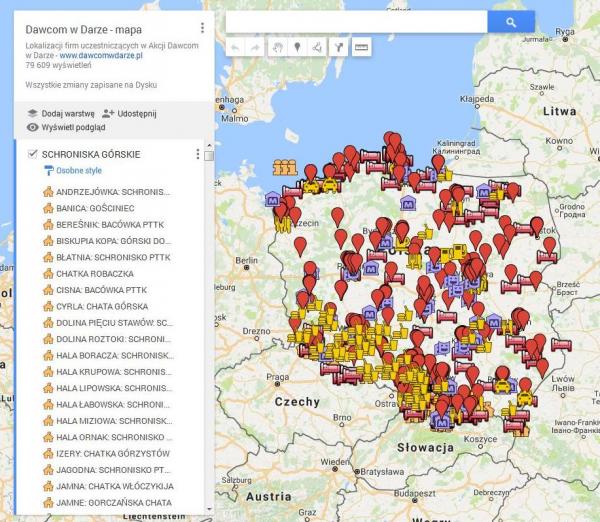Screen dimensions: 600x522
Task: Click Udostępnij to share map
Action: tap(137, 114)
